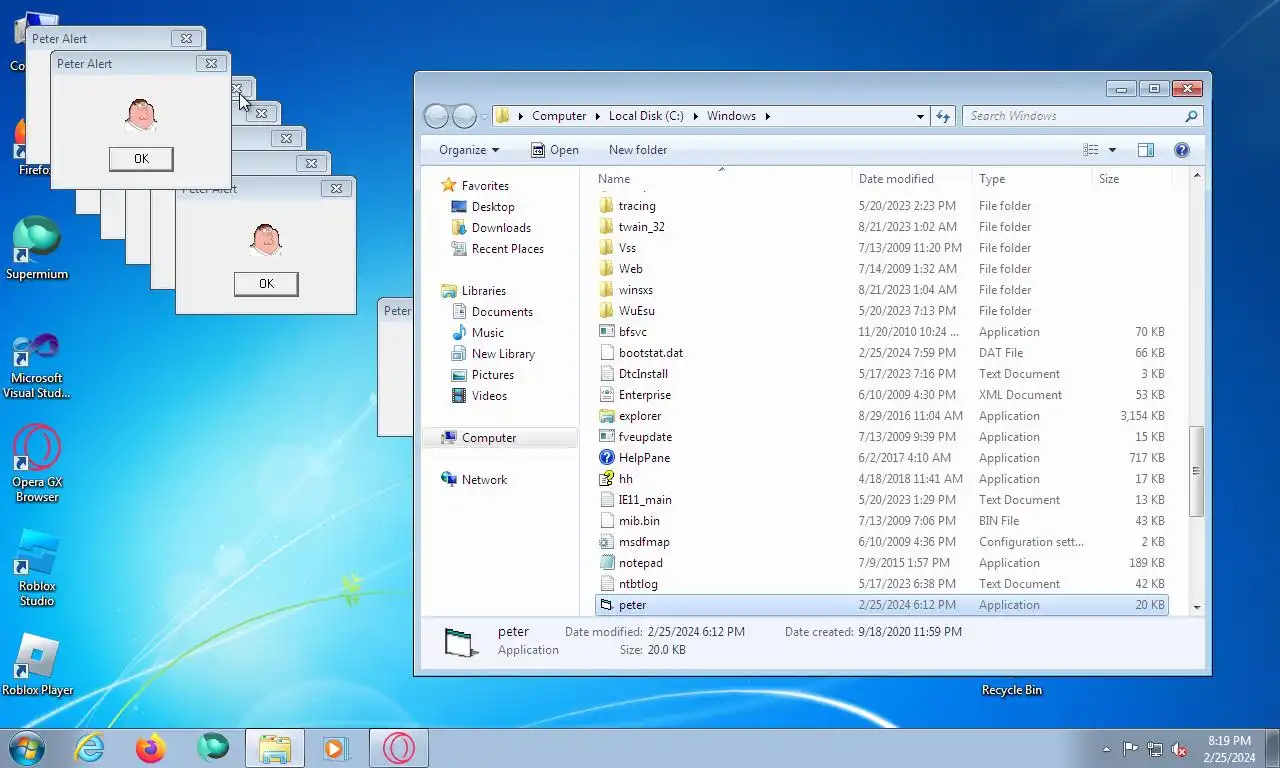This screenshot has width=1280, height=768.
Task: Sort by the Name column header
Action: [722, 179]
